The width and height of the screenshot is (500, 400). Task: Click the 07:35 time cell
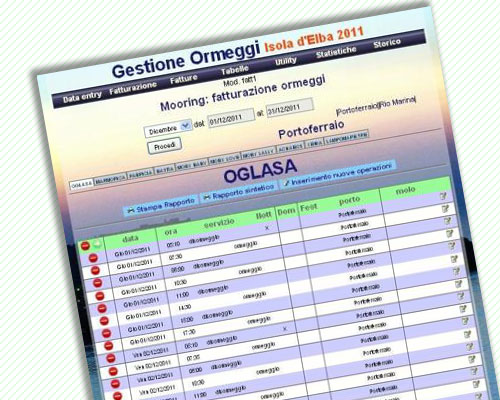[x=193, y=357]
